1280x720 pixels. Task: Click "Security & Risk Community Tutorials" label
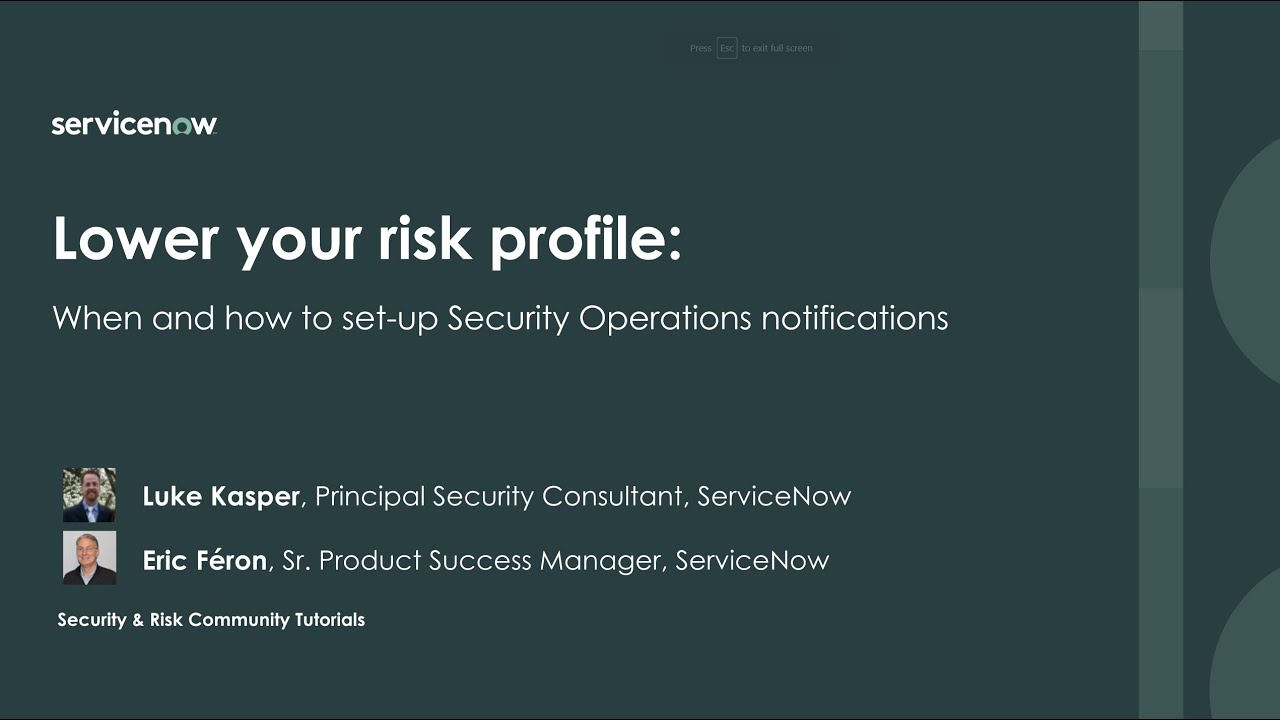211,620
